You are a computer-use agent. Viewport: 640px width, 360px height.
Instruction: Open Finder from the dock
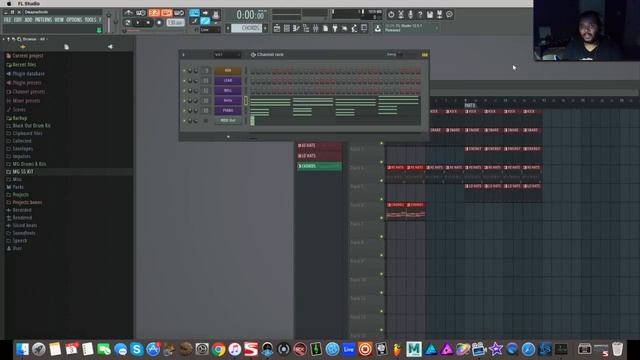[x=22, y=349]
